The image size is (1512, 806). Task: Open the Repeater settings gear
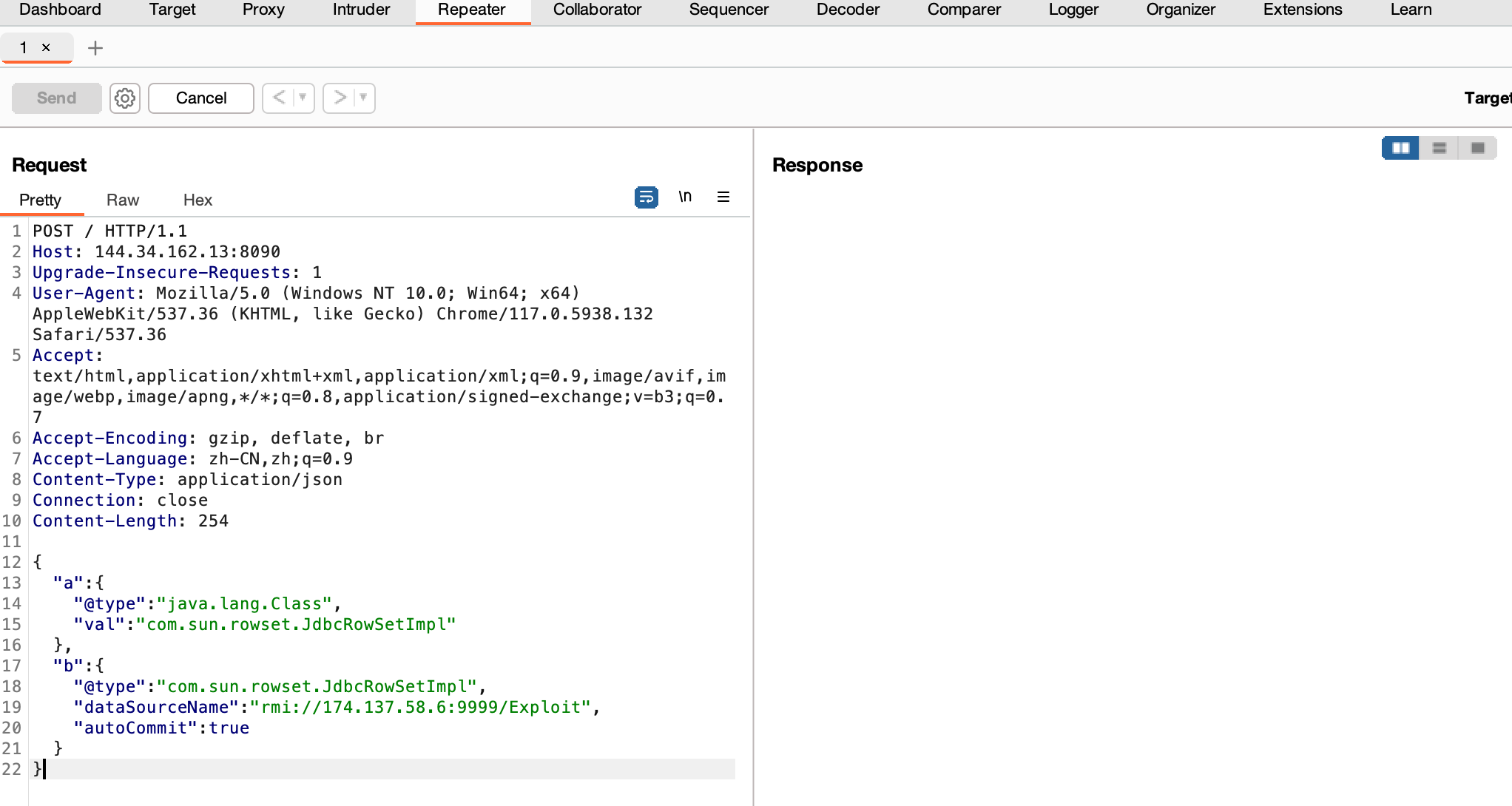pyautogui.click(x=124, y=98)
